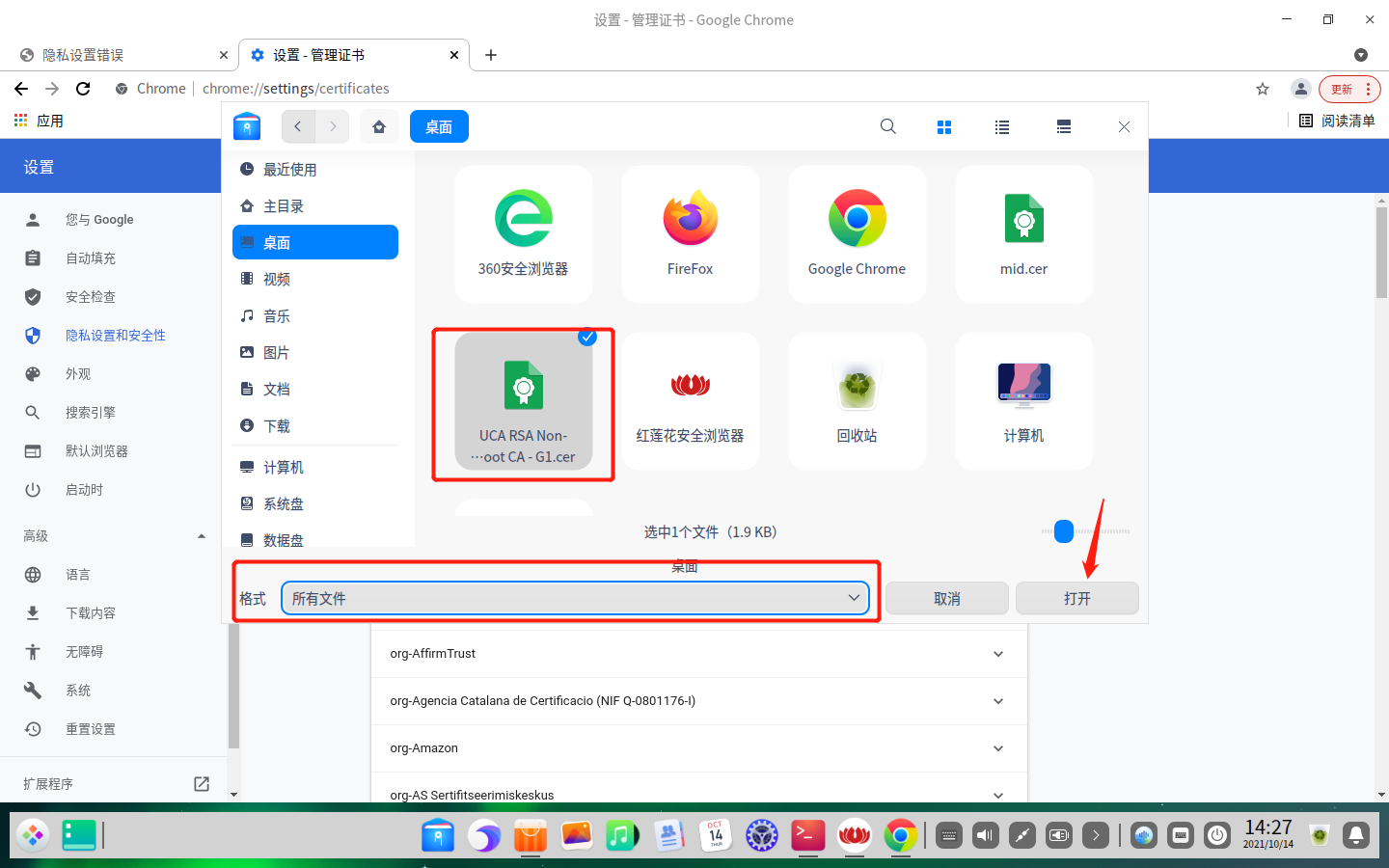The height and width of the screenshot is (868, 1389).
Task: Open the launcher icon in the dock
Action: click(x=33, y=835)
